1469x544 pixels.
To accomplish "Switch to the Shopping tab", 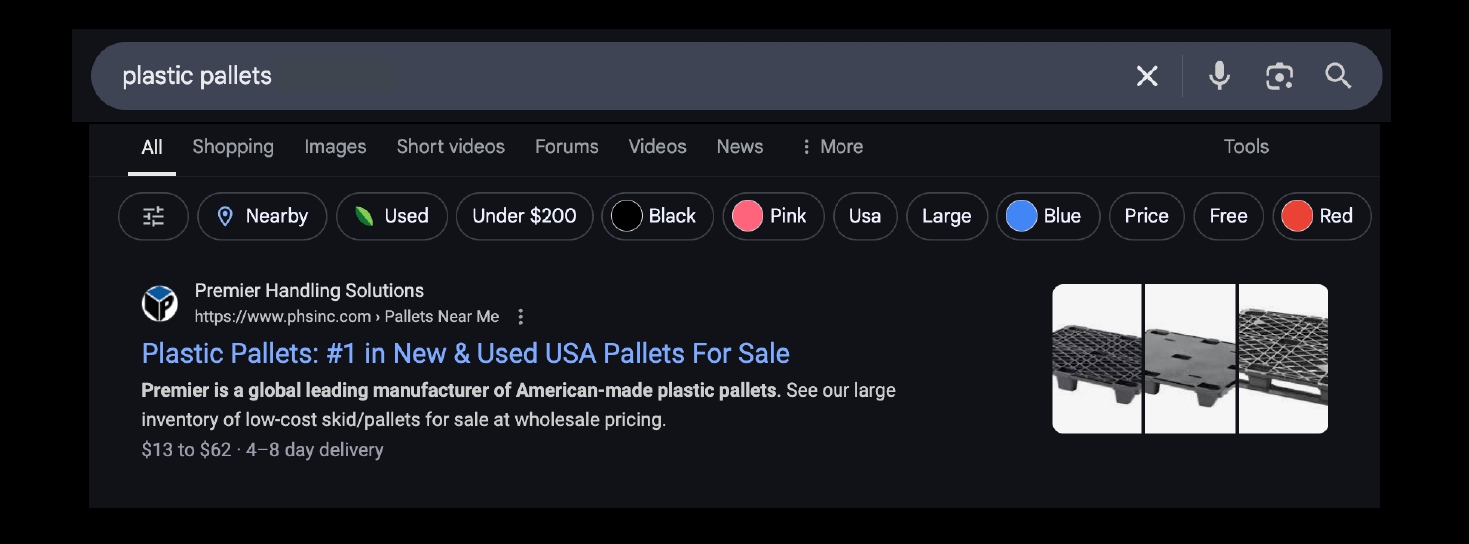I will pyautogui.click(x=233, y=147).
